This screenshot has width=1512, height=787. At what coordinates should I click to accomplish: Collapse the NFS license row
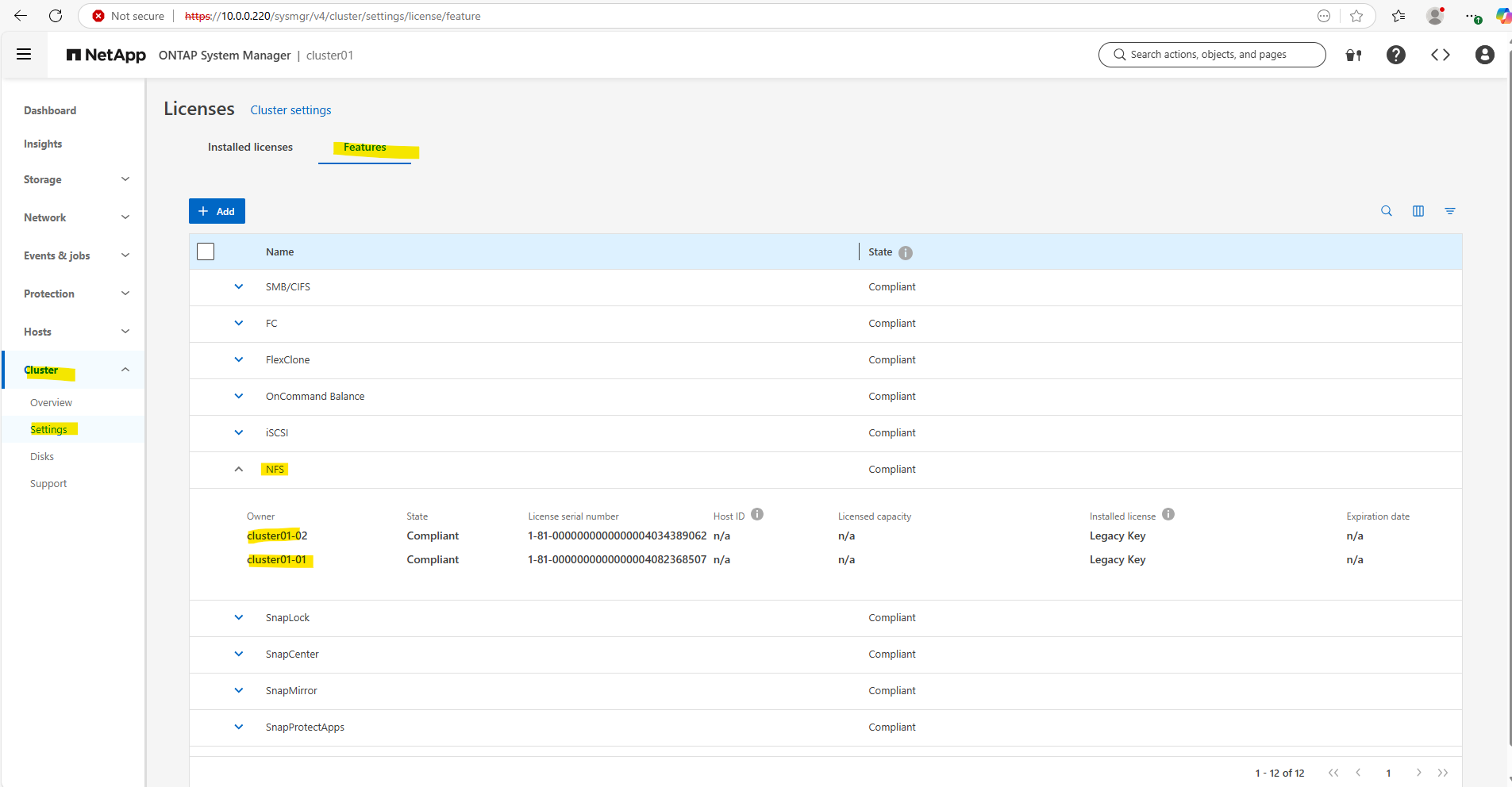tap(239, 469)
